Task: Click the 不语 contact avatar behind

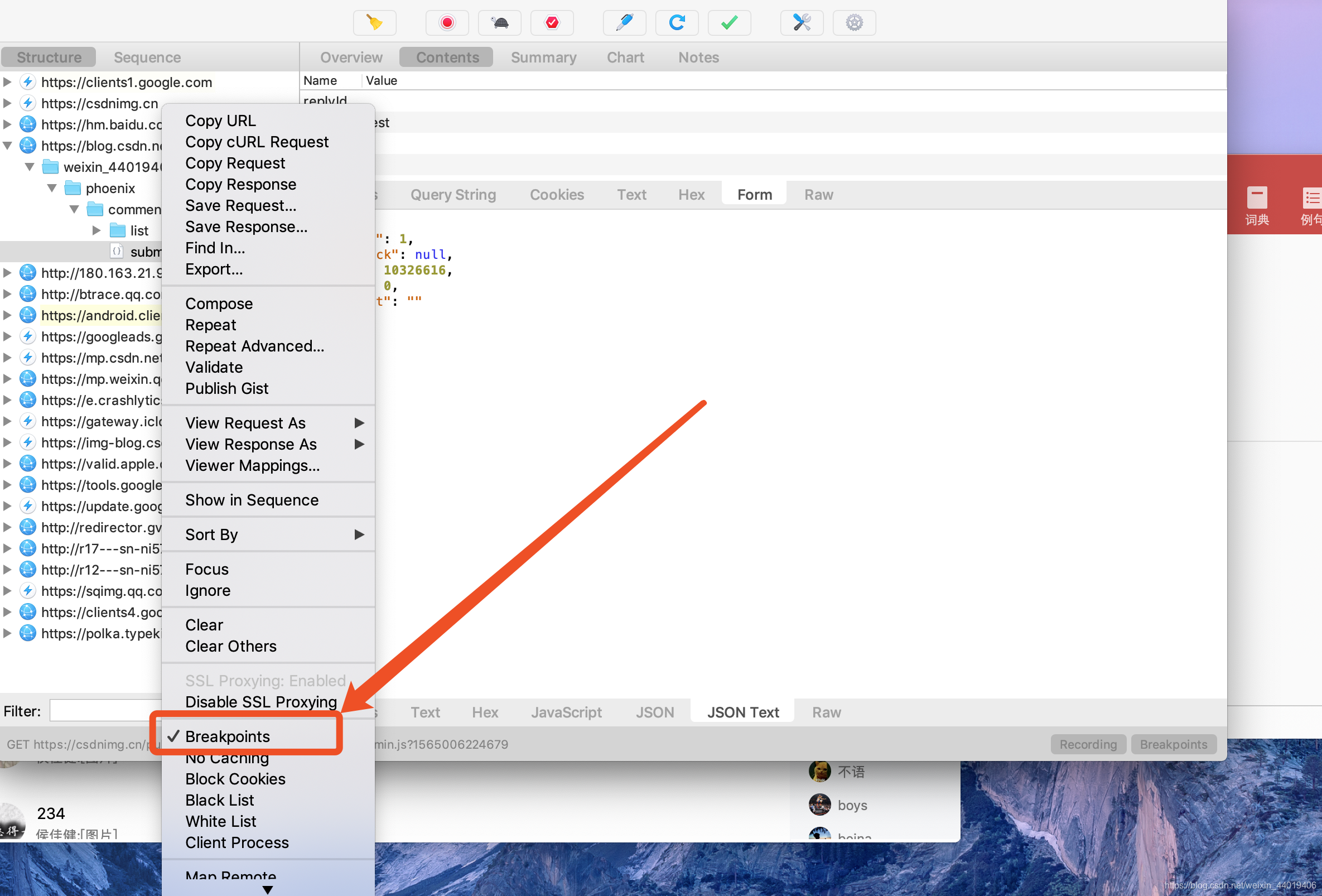Action: pos(820,772)
